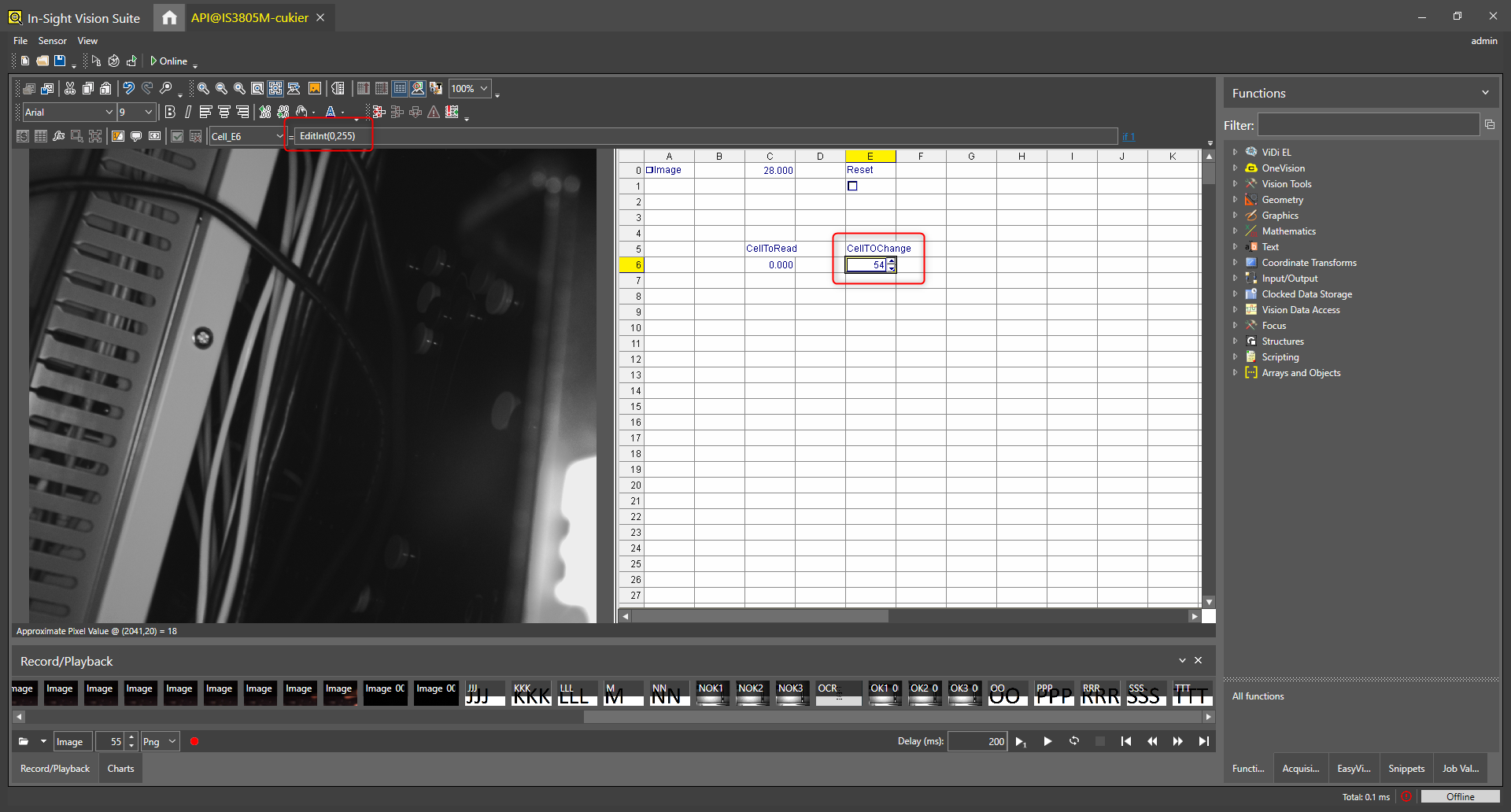Viewport: 1511px width, 812px height.
Task: Apply italic formatting
Action: [x=187, y=112]
